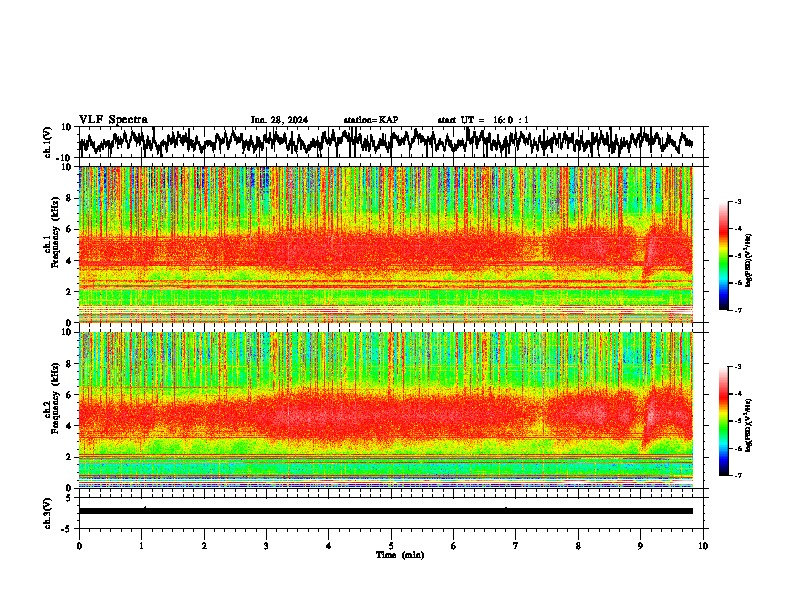This screenshot has width=792, height=612.
Task: Click the ch.2 PSD color scale bar
Action: 724,421
